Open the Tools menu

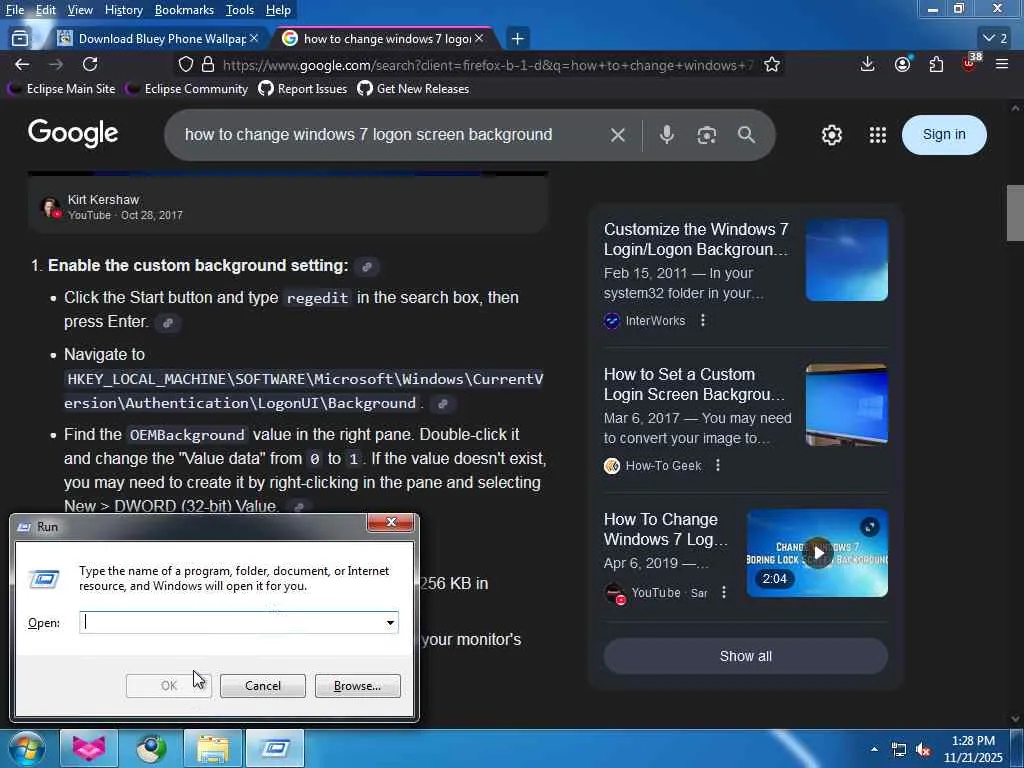coord(240,10)
